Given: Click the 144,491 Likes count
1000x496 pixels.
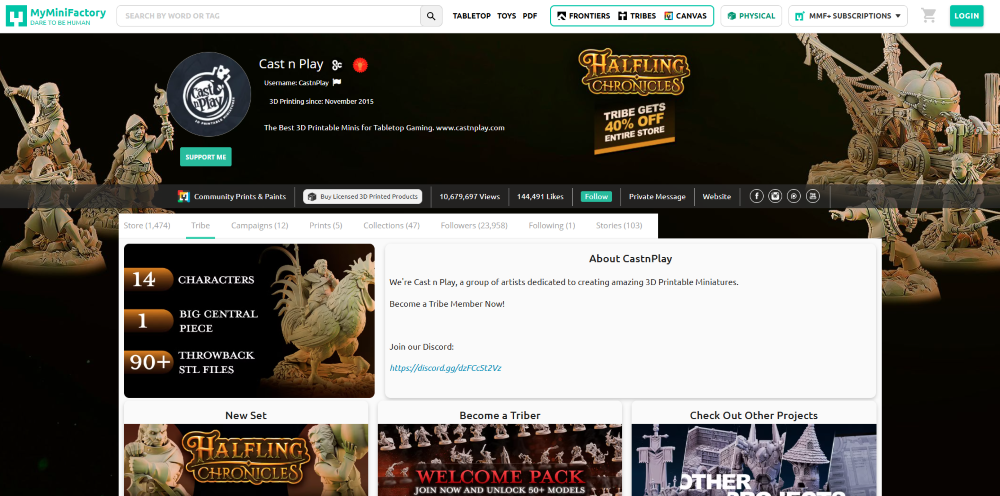Looking at the screenshot, I should pyautogui.click(x=540, y=196).
